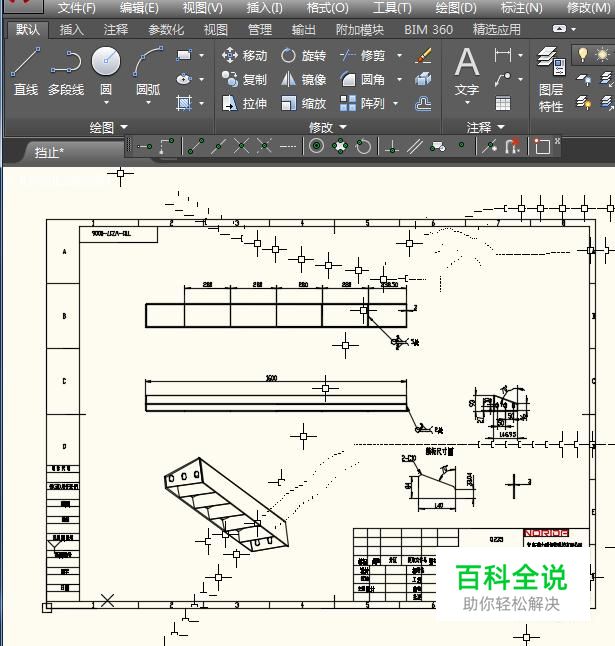Toggle layer freeze sun icon
Image resolution: width=615 pixels, height=646 pixels.
(603, 54)
